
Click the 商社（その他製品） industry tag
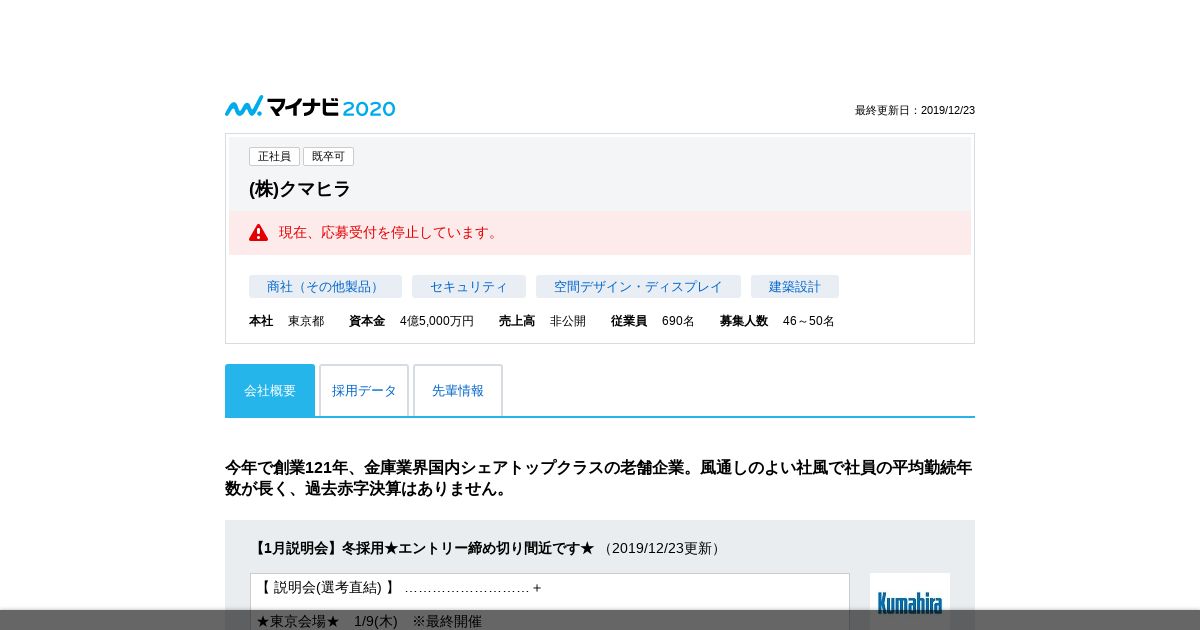325,287
